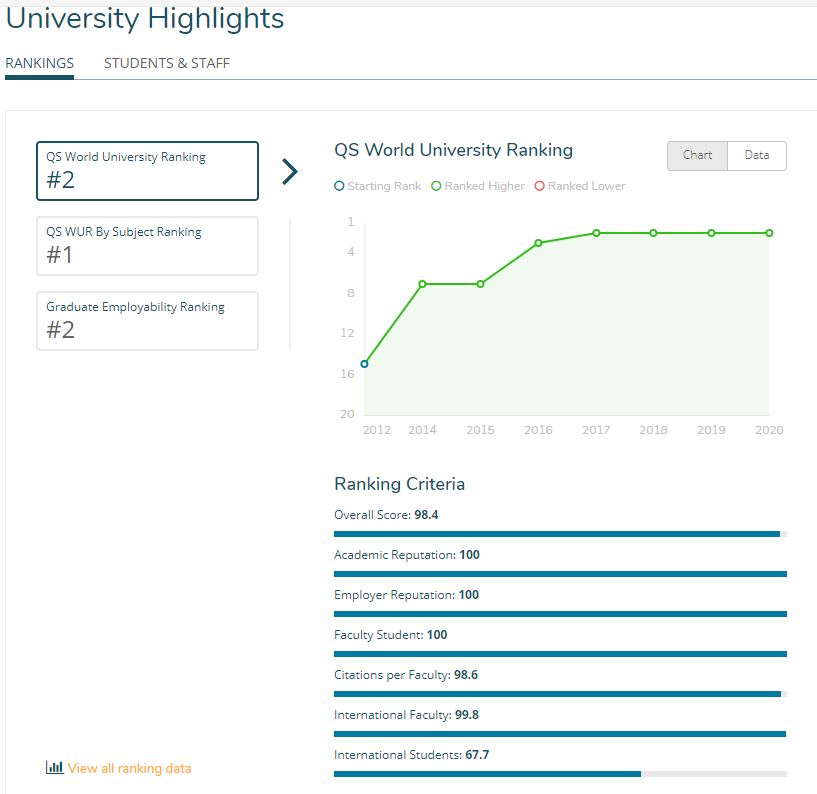Click the University Highlights heading
This screenshot has width=817, height=794.
point(145,19)
